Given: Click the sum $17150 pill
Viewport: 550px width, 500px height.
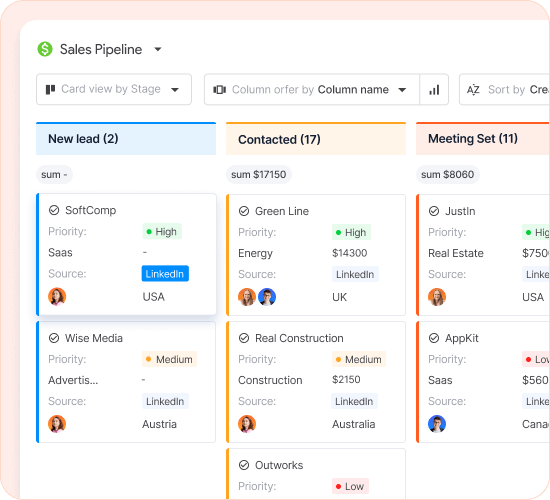Looking at the screenshot, I should 259,174.
